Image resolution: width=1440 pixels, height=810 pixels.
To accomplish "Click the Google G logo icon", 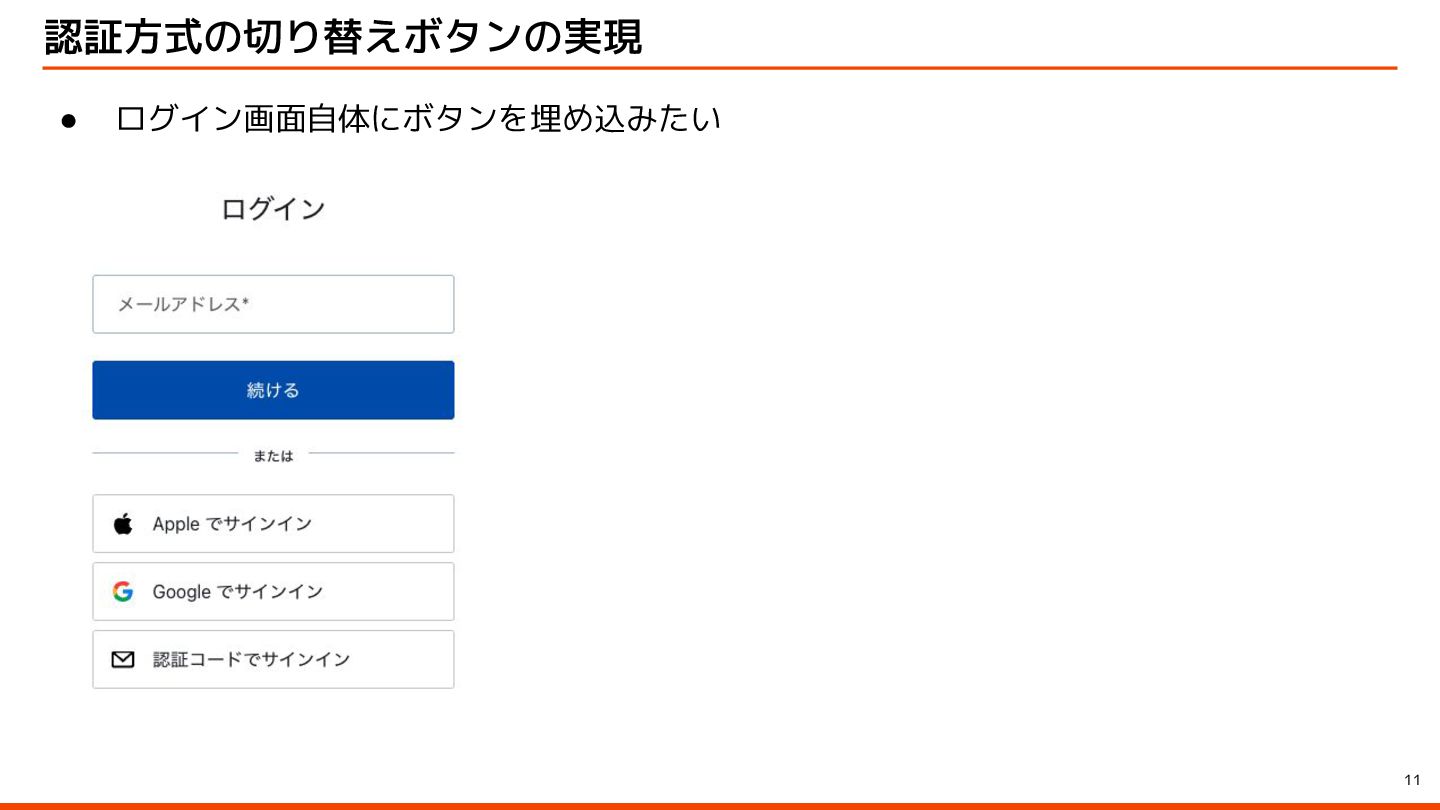I will click(123, 592).
